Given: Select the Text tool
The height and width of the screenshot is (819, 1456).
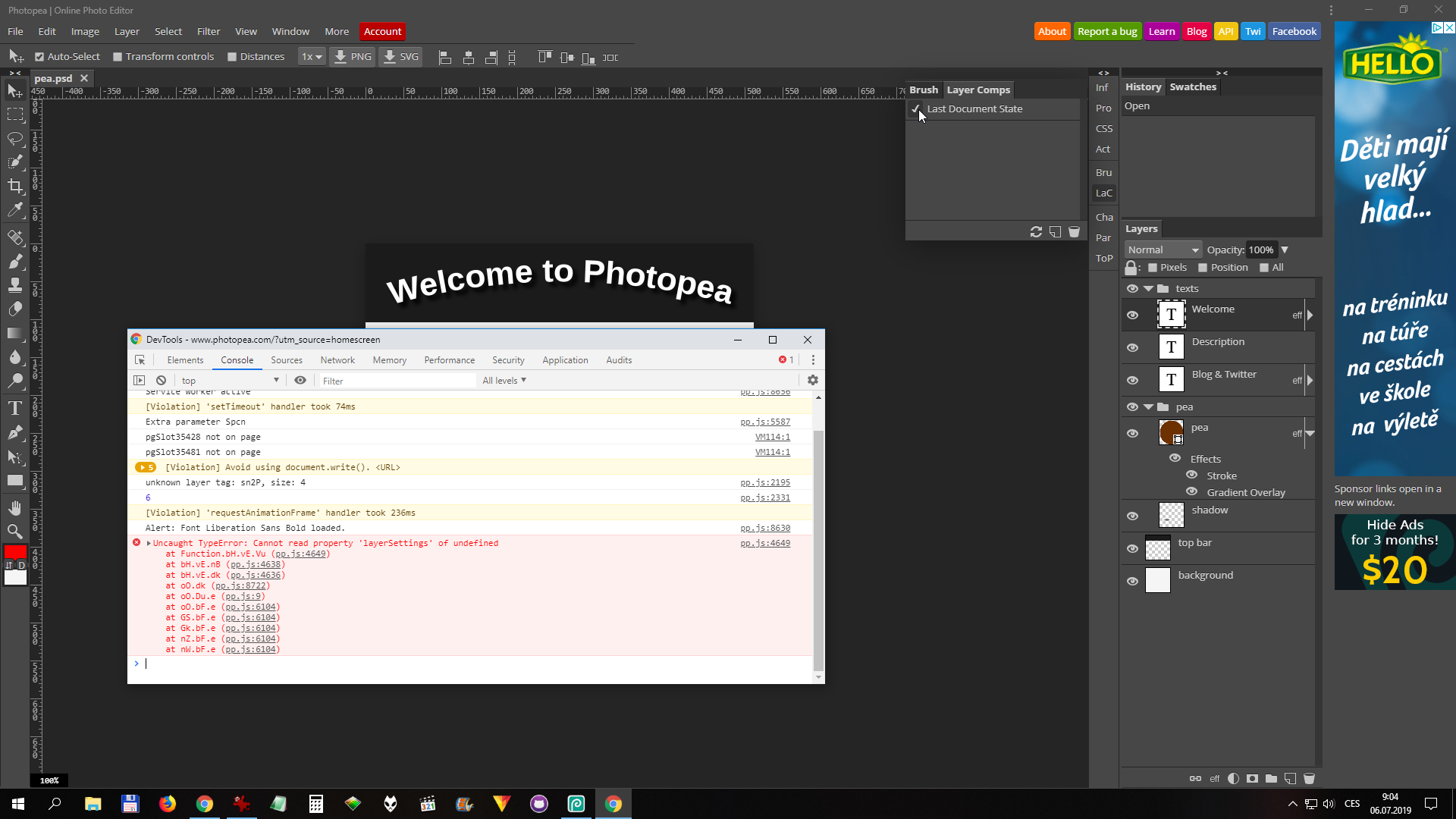Looking at the screenshot, I should click(x=15, y=407).
